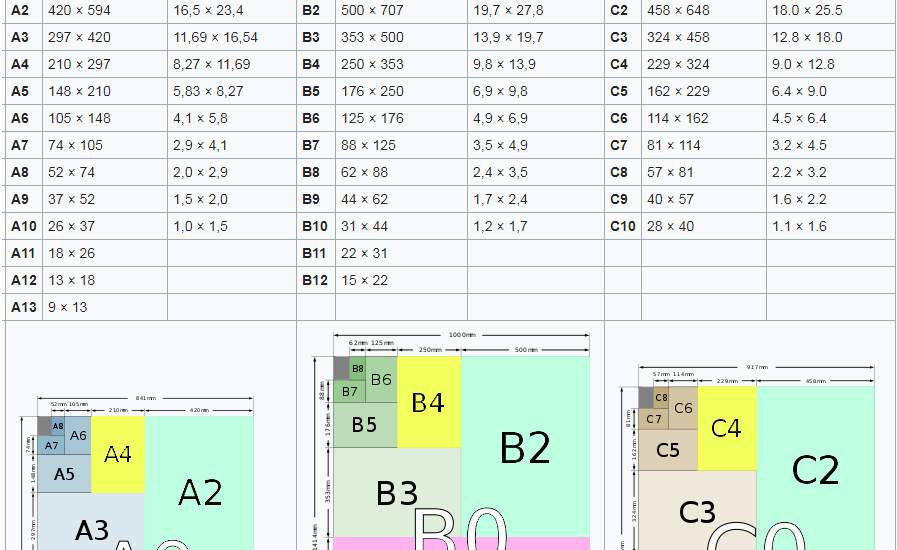Click the yellow C4 block in diagram

click(x=727, y=428)
